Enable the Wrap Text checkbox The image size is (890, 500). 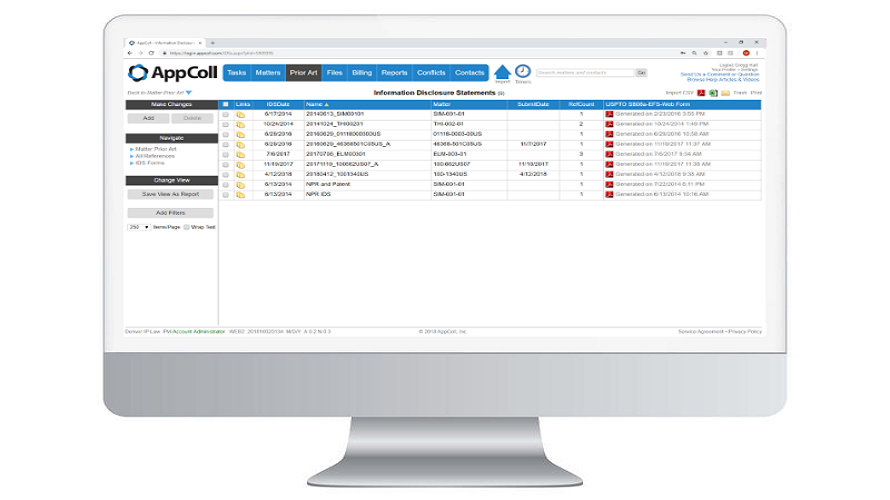(186, 227)
